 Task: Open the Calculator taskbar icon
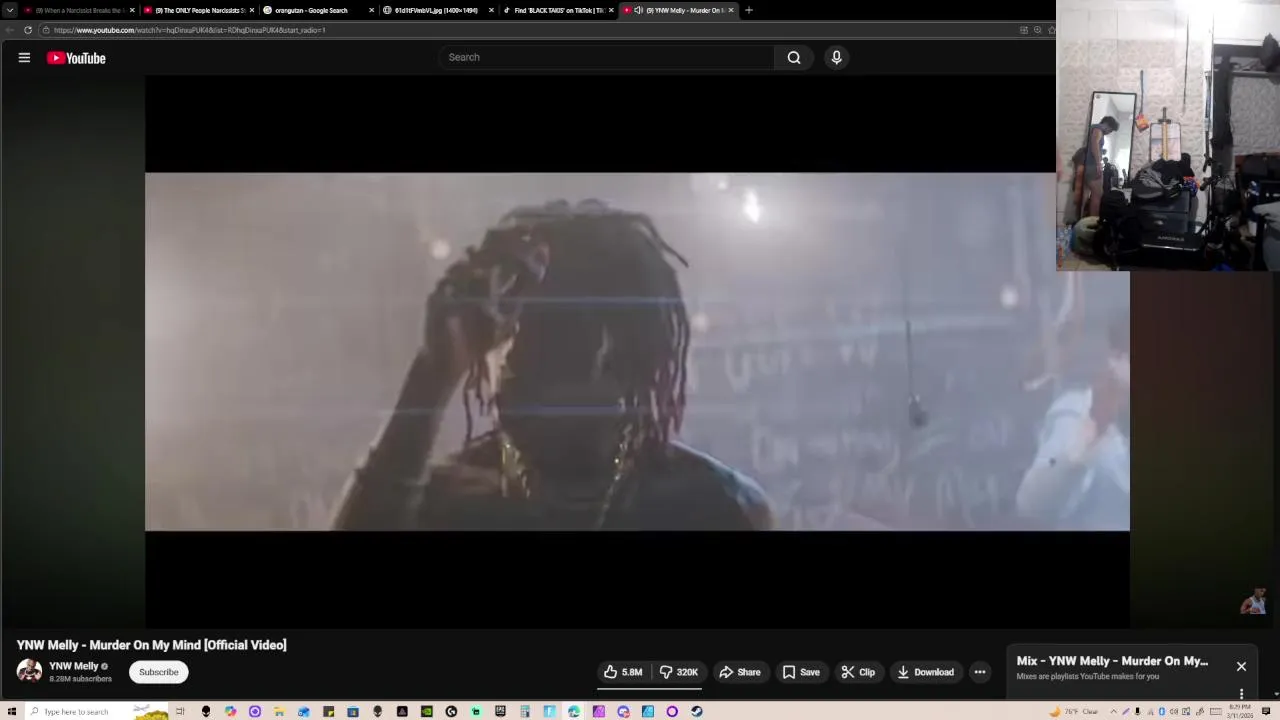tap(525, 712)
